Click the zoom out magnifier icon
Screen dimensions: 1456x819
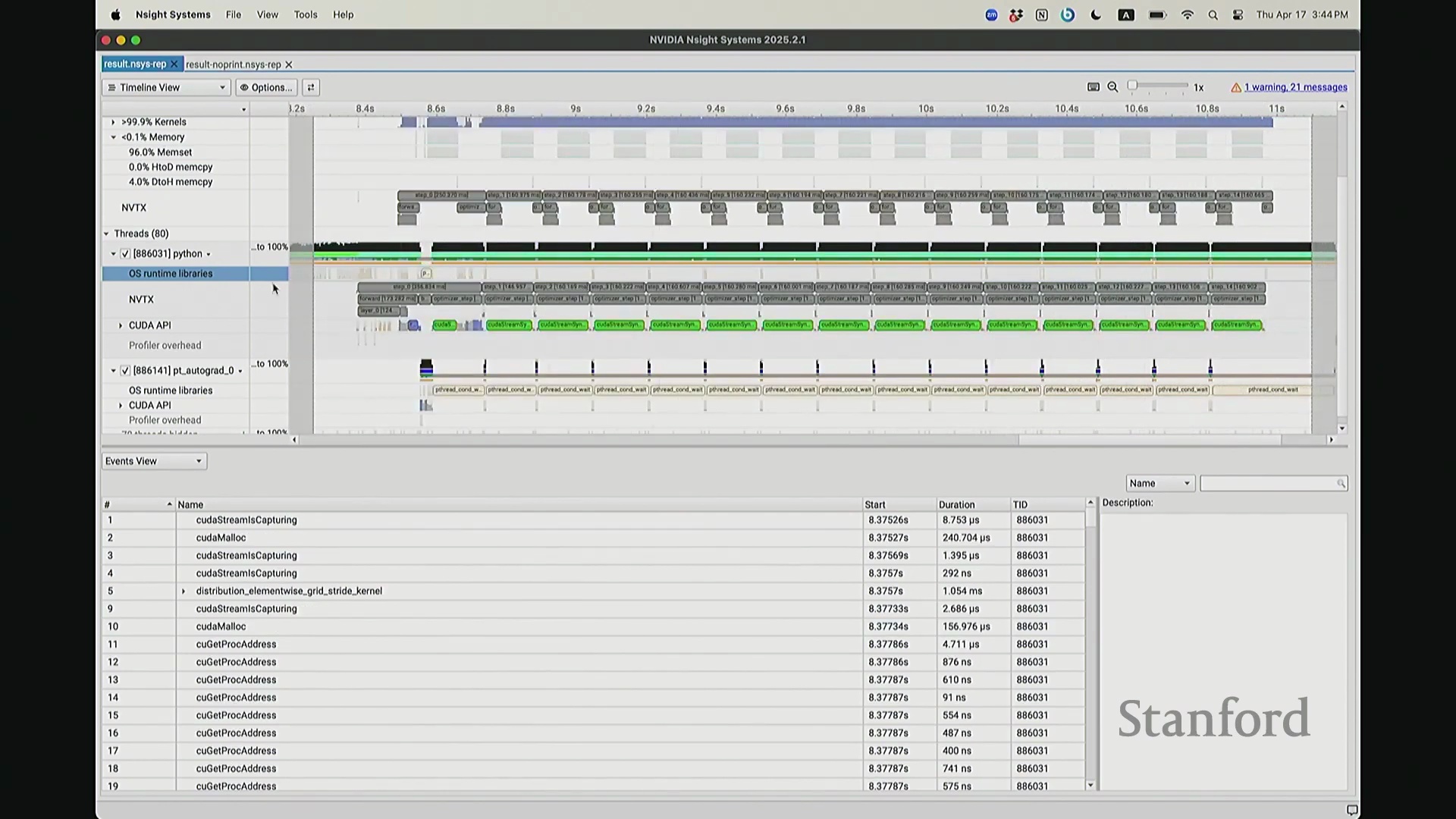point(1112,87)
